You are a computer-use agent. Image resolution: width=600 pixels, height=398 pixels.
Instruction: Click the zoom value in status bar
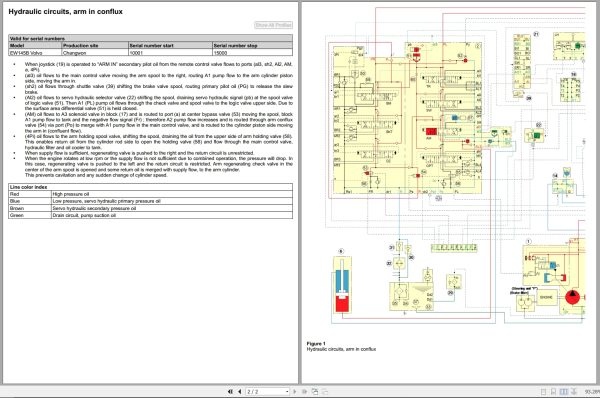click(x=592, y=391)
